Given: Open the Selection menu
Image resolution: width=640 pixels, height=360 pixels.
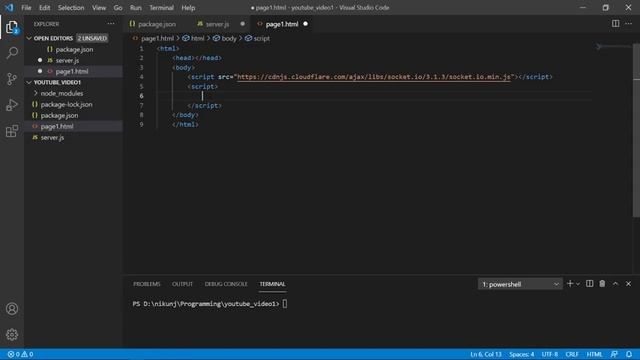Looking at the screenshot, I should [71, 8].
